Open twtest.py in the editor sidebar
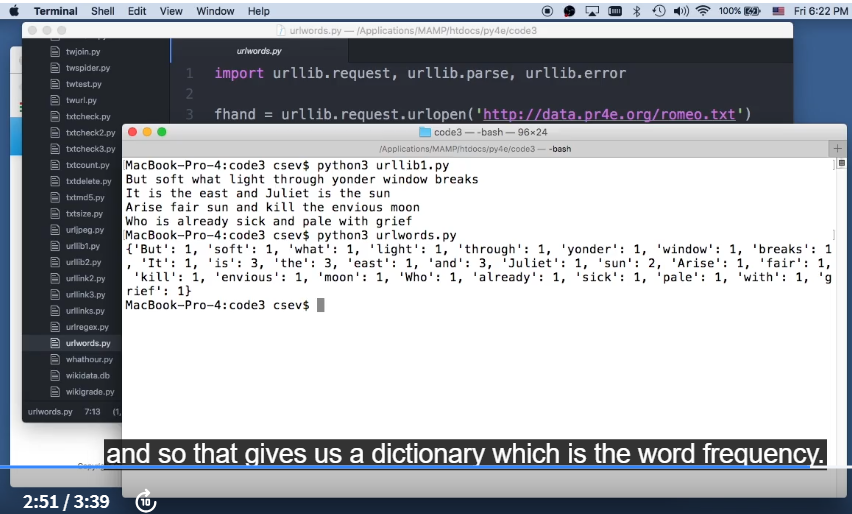 pyautogui.click(x=84, y=84)
